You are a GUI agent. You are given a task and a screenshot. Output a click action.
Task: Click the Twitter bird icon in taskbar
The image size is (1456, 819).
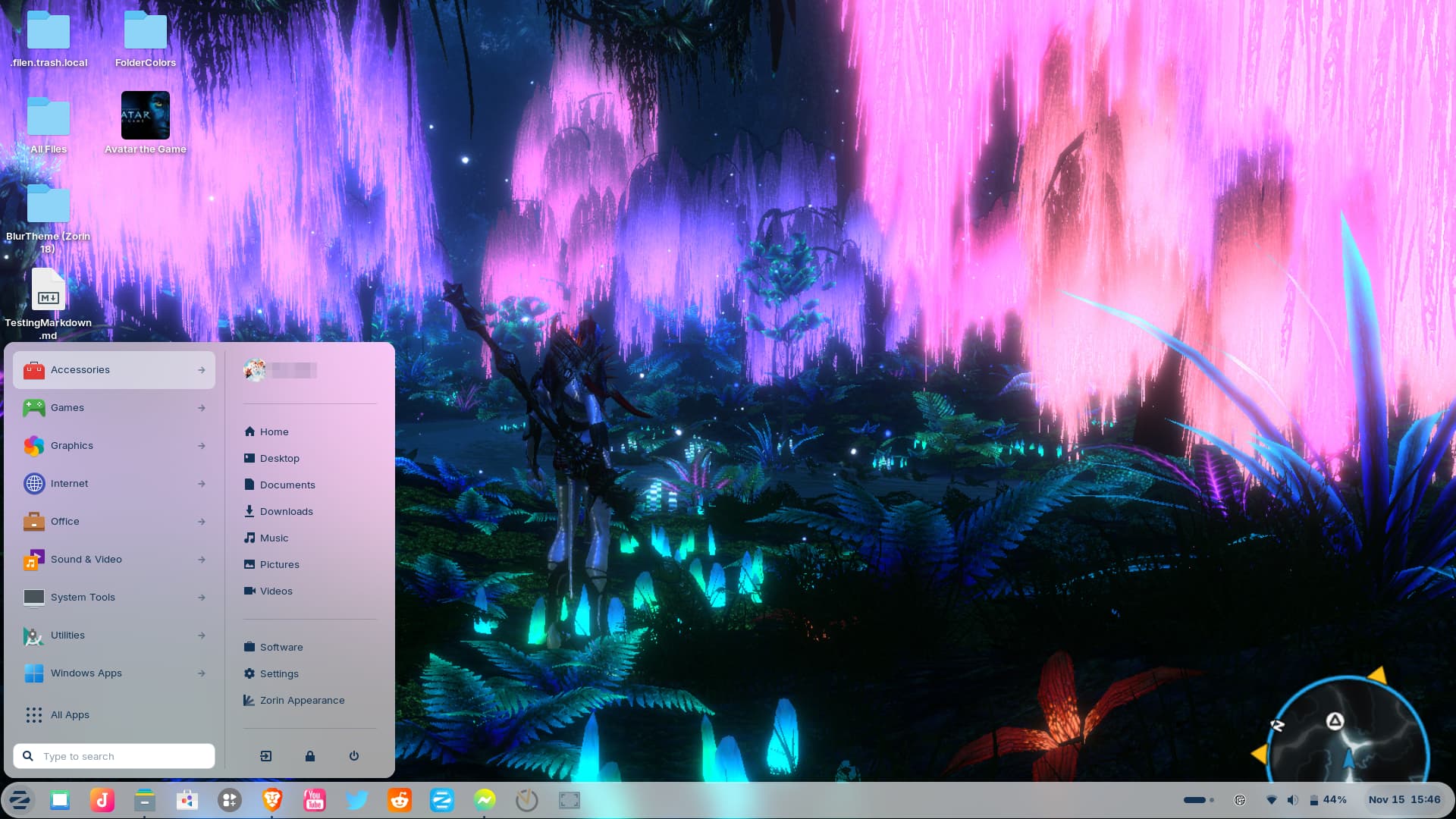click(357, 800)
